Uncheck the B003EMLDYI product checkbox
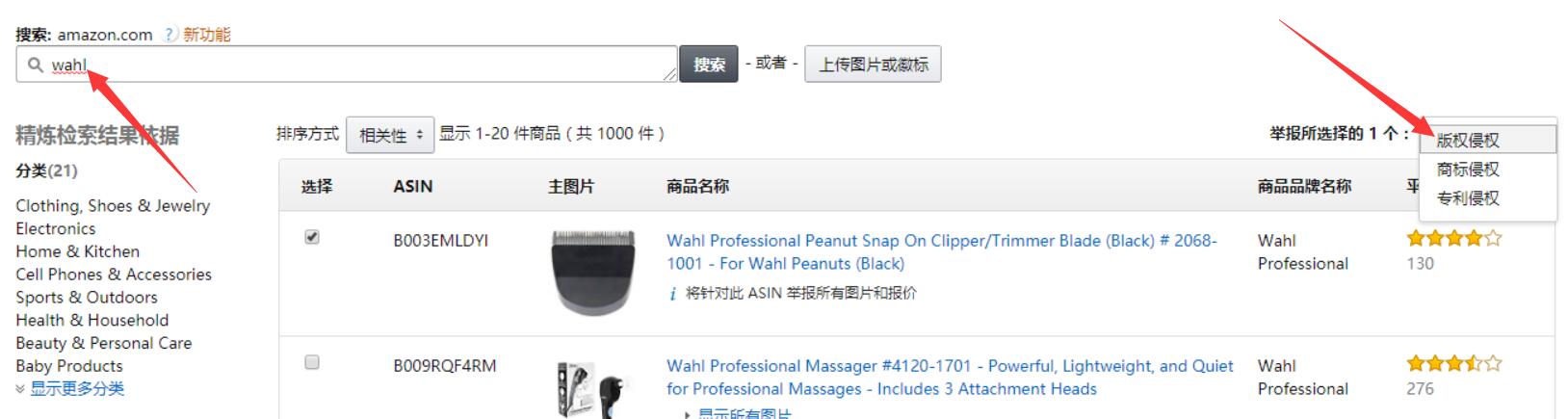The height and width of the screenshot is (419, 1568). (312, 237)
